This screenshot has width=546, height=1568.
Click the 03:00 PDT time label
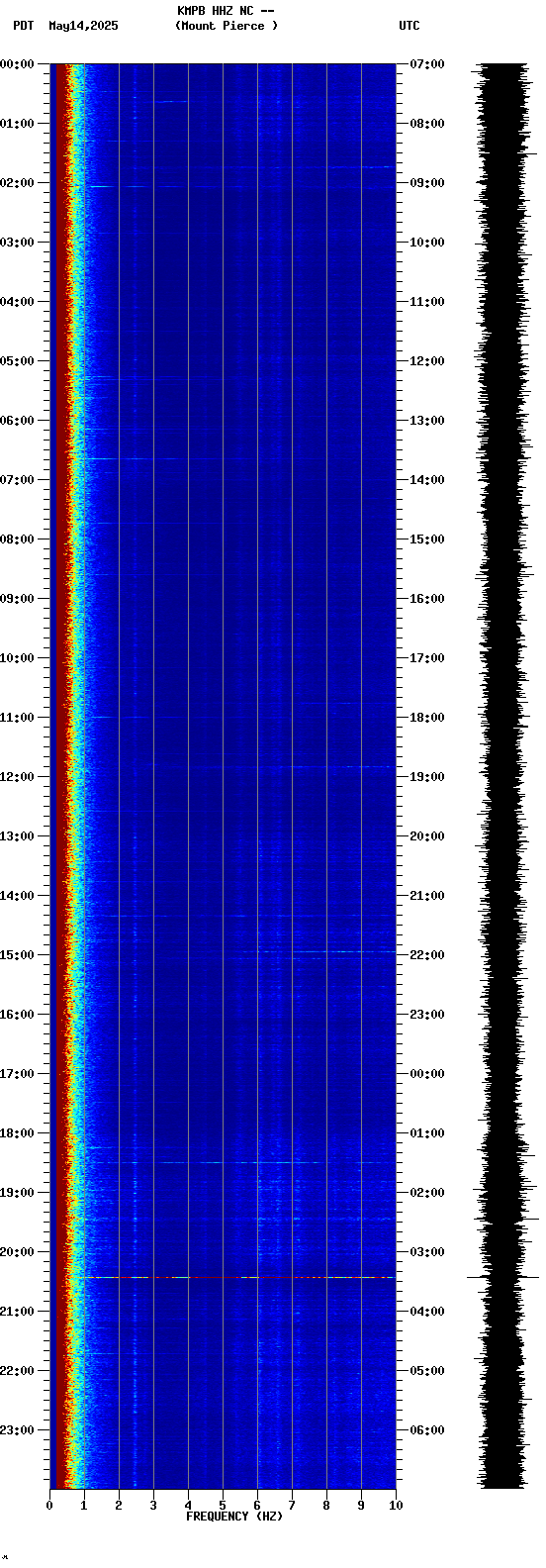coord(17,243)
